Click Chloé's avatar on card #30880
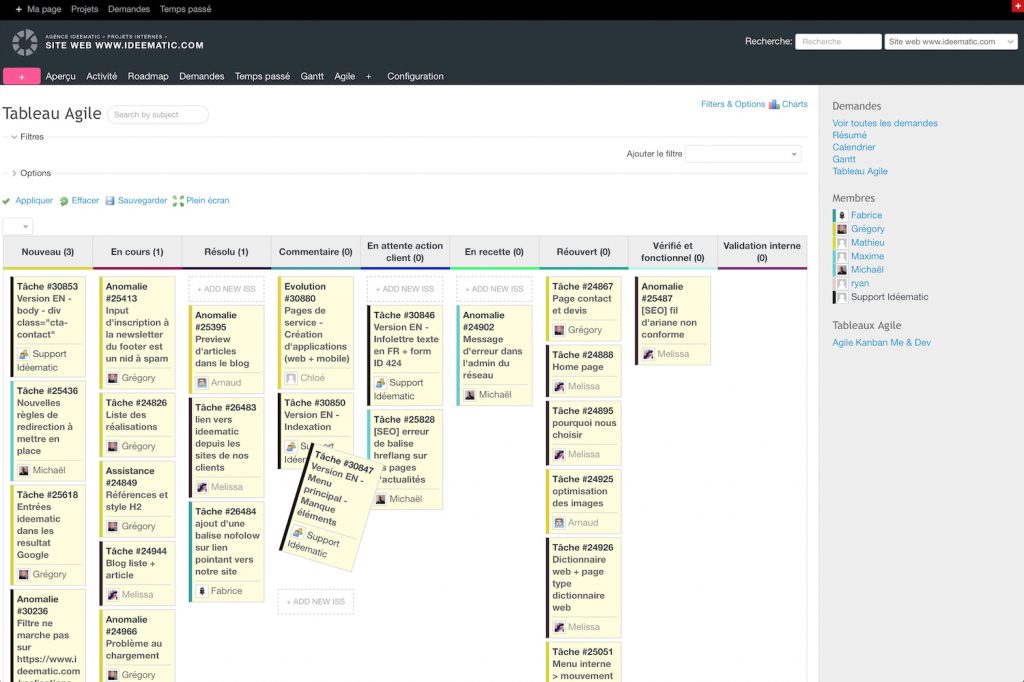Viewport: 1024px width, 682px height. click(x=291, y=378)
